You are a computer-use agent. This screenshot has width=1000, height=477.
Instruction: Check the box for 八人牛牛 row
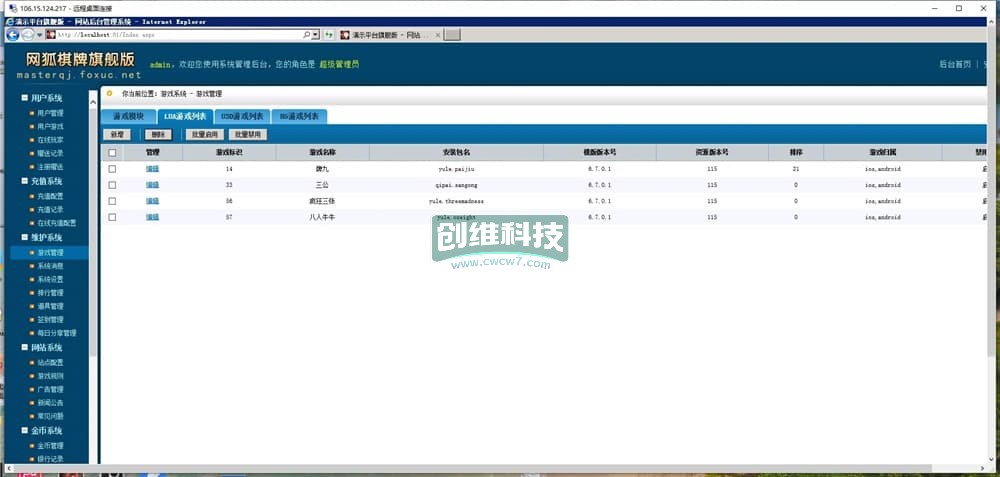pos(112,217)
